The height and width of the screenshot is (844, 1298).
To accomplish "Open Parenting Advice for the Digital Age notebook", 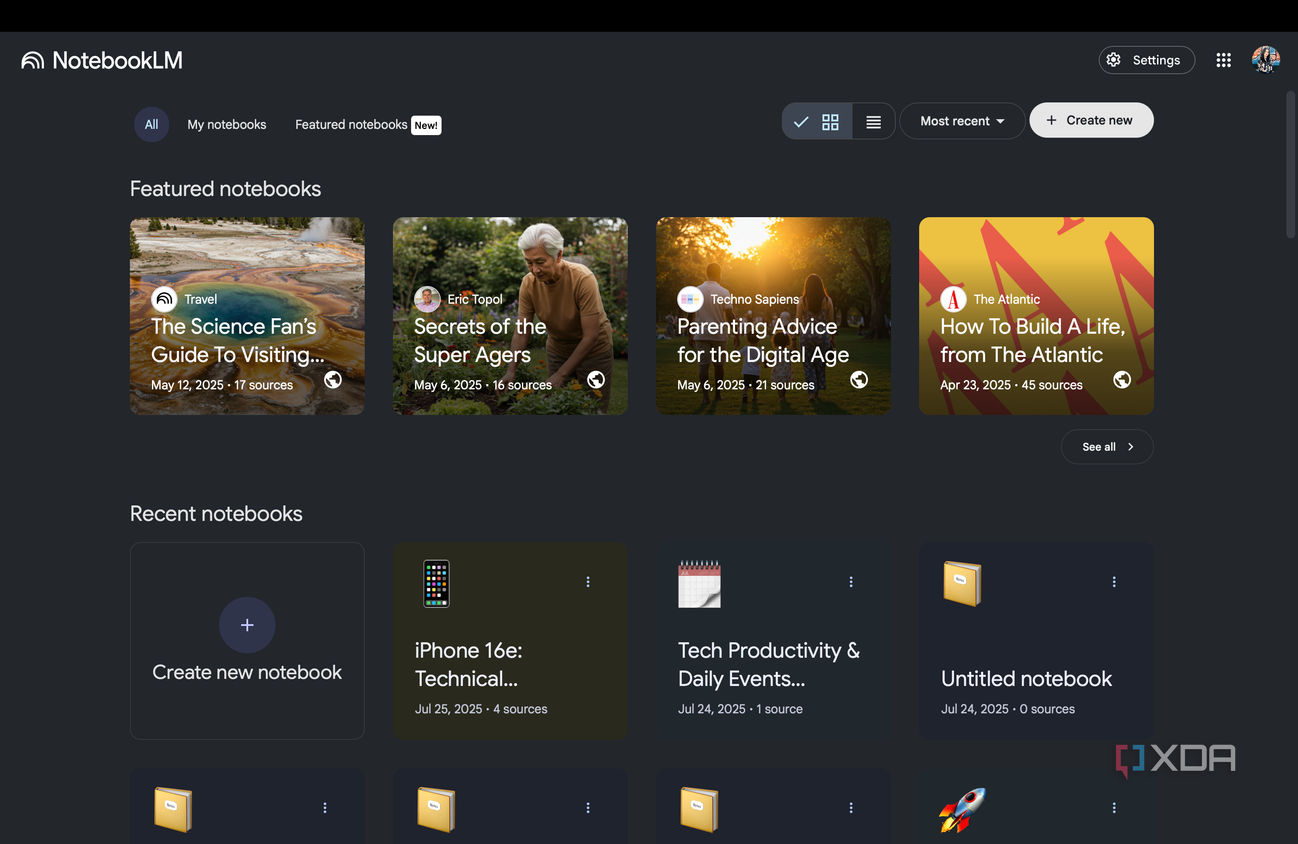I will (x=773, y=316).
